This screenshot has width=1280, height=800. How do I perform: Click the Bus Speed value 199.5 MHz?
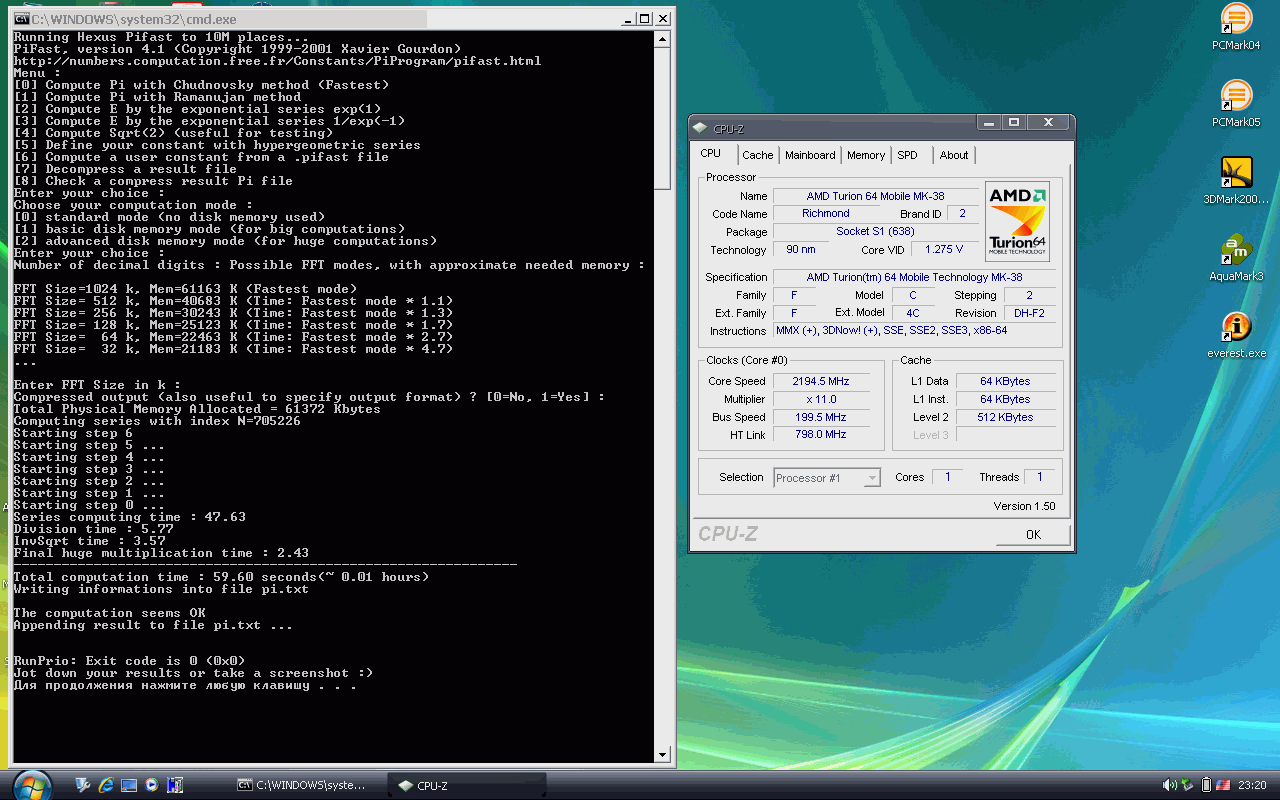[x=821, y=417]
